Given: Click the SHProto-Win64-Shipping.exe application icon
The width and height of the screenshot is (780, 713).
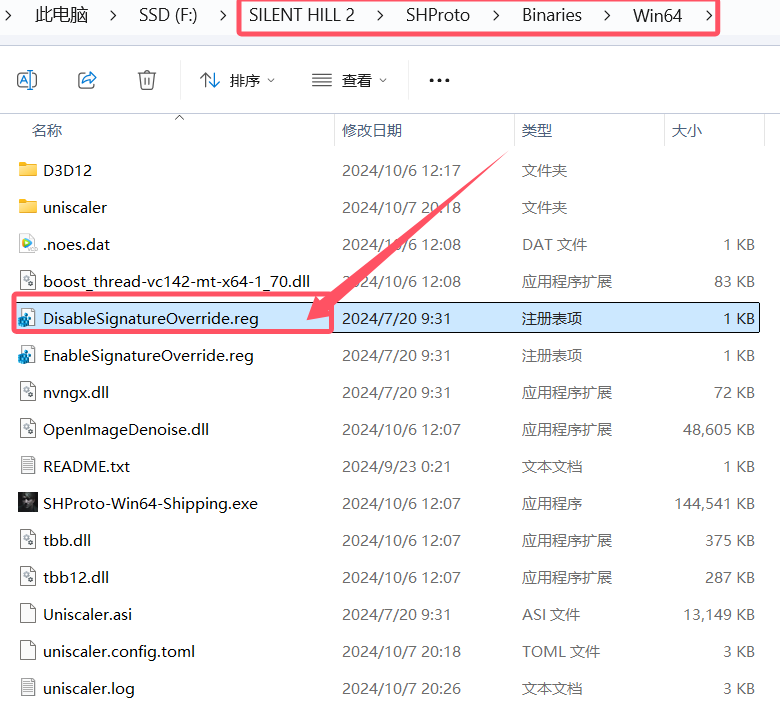Looking at the screenshot, I should (x=27, y=503).
